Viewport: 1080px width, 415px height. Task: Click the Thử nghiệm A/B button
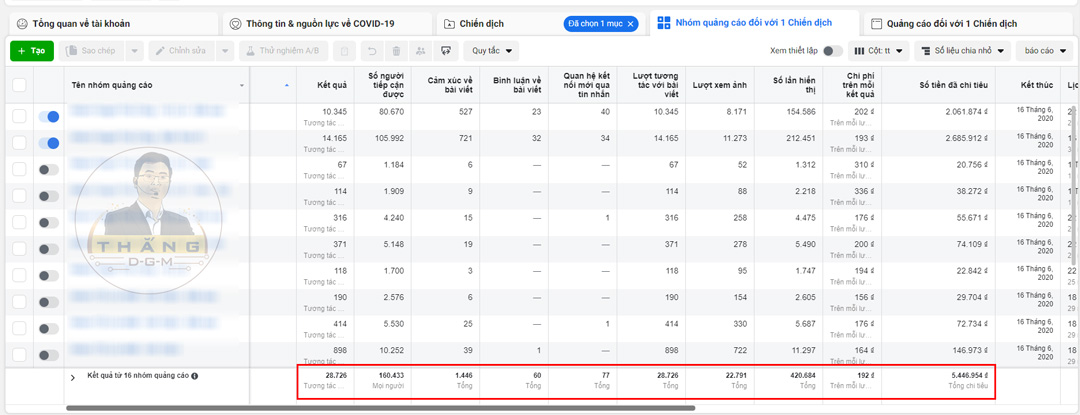coord(284,51)
